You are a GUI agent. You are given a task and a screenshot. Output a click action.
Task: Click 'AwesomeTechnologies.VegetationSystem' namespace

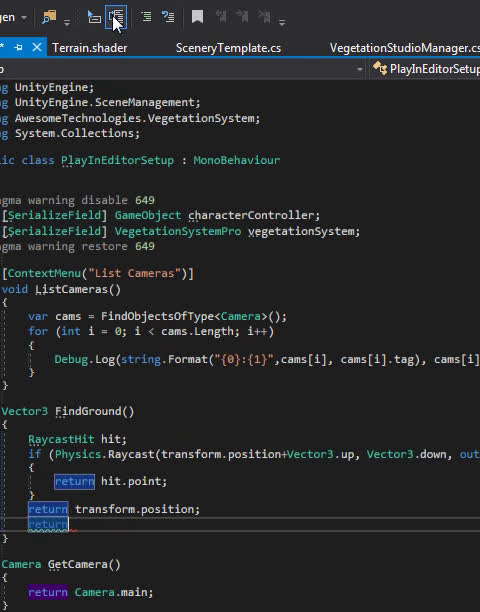tap(135, 118)
